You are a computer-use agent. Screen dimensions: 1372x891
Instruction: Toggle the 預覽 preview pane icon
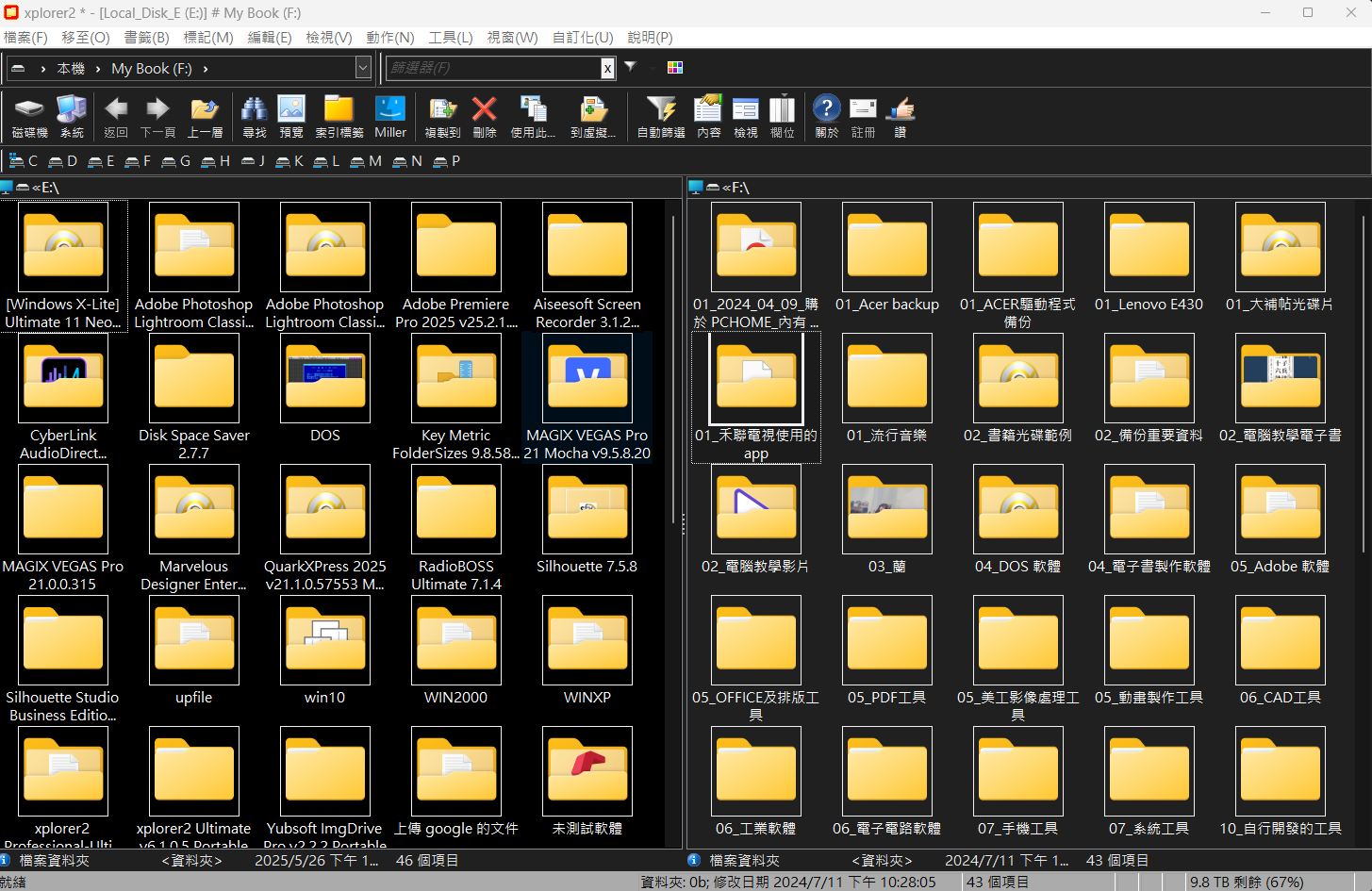tap(291, 117)
